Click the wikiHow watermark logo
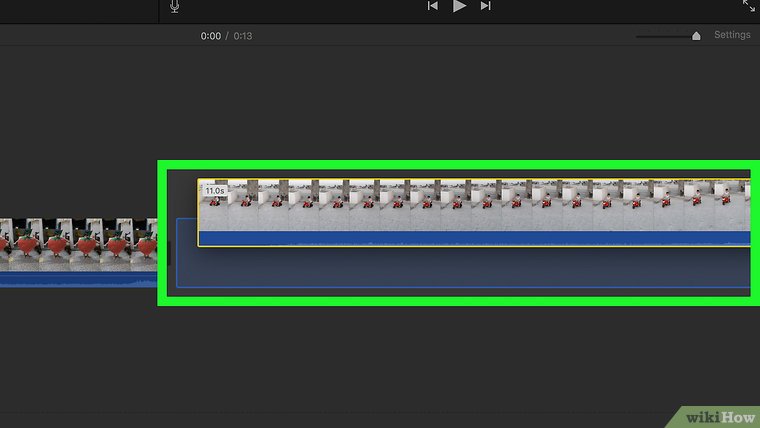This screenshot has width=760, height=428. coord(717,415)
